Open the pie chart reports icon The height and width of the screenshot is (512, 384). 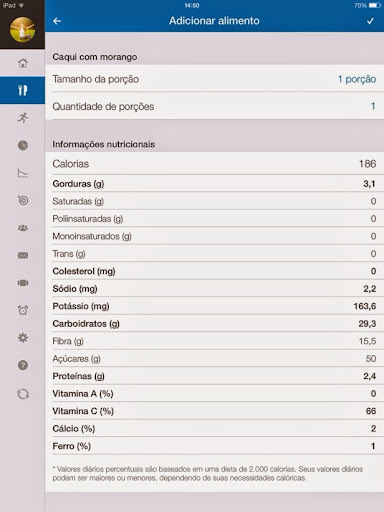click(23, 145)
